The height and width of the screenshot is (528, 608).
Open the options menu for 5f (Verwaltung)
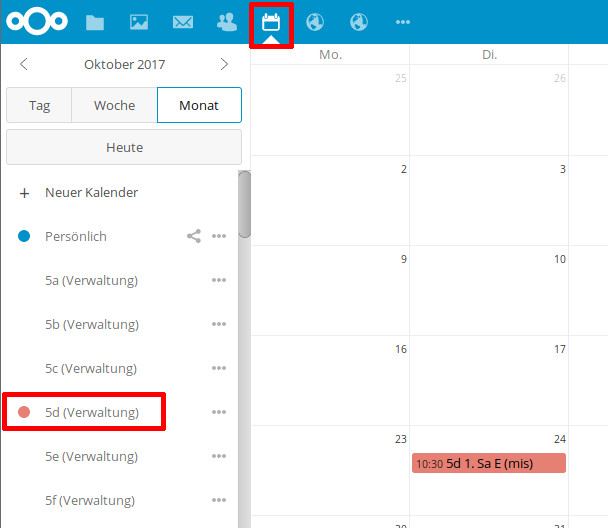pos(219,500)
